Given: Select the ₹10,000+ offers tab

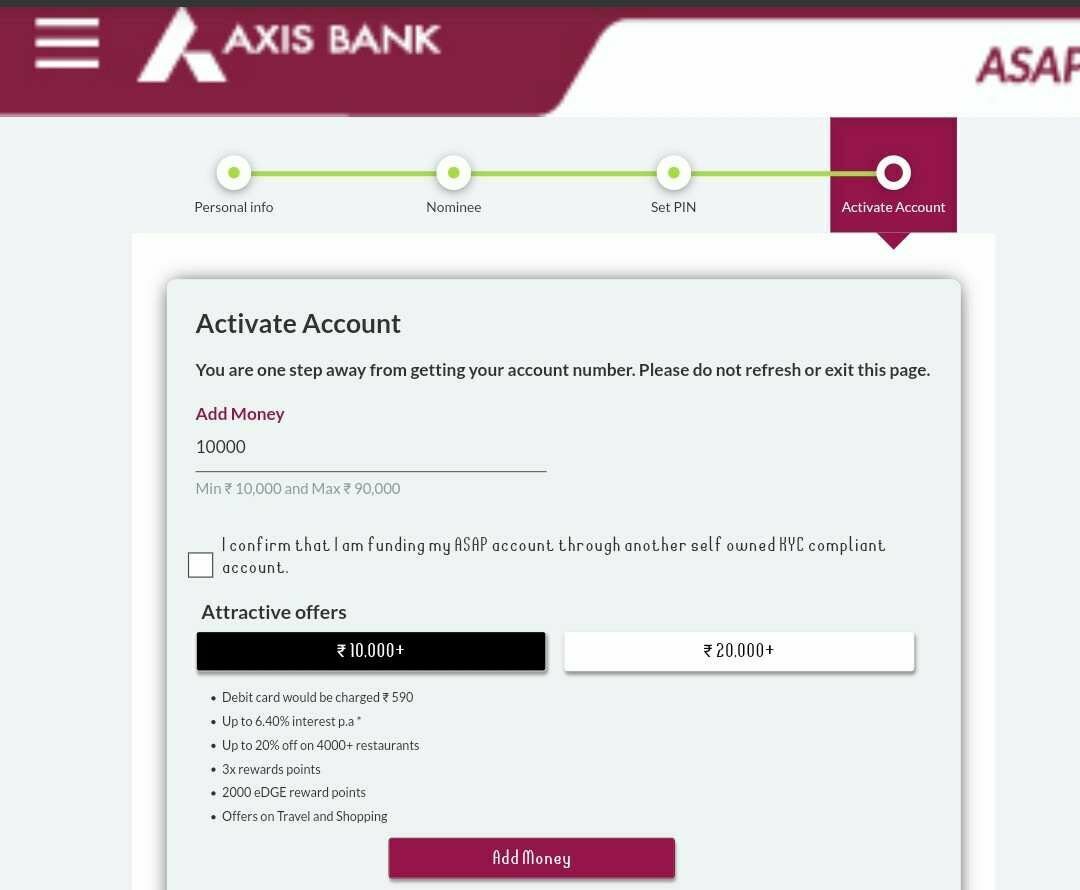Looking at the screenshot, I should 370,650.
